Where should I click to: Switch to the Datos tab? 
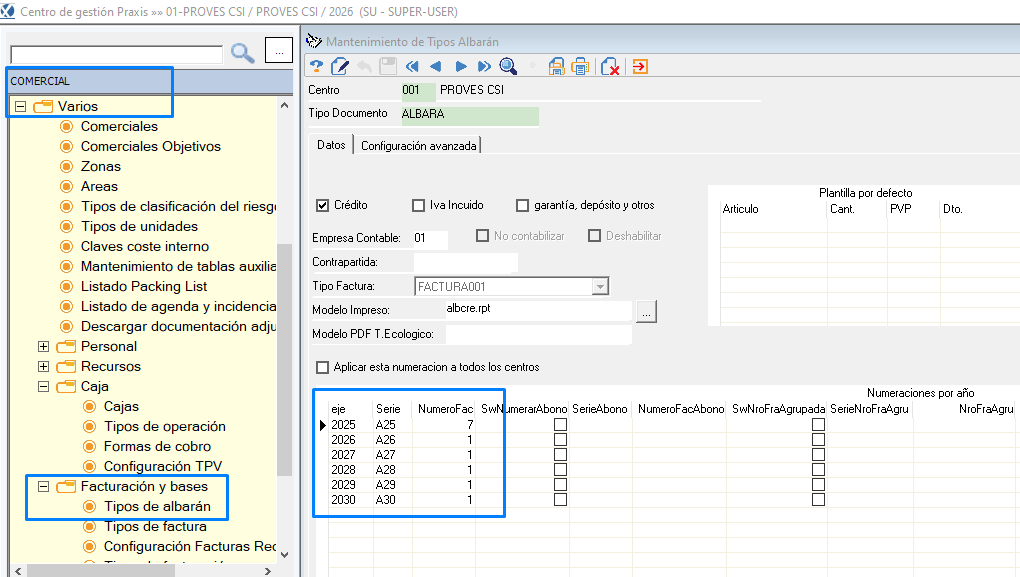tap(331, 145)
